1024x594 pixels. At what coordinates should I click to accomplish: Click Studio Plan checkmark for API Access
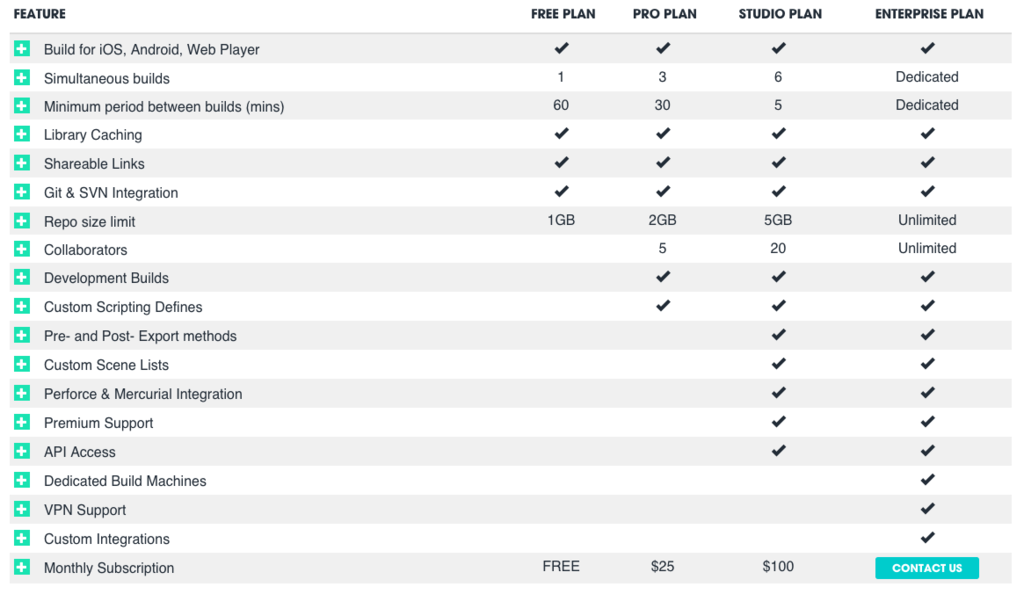778,451
